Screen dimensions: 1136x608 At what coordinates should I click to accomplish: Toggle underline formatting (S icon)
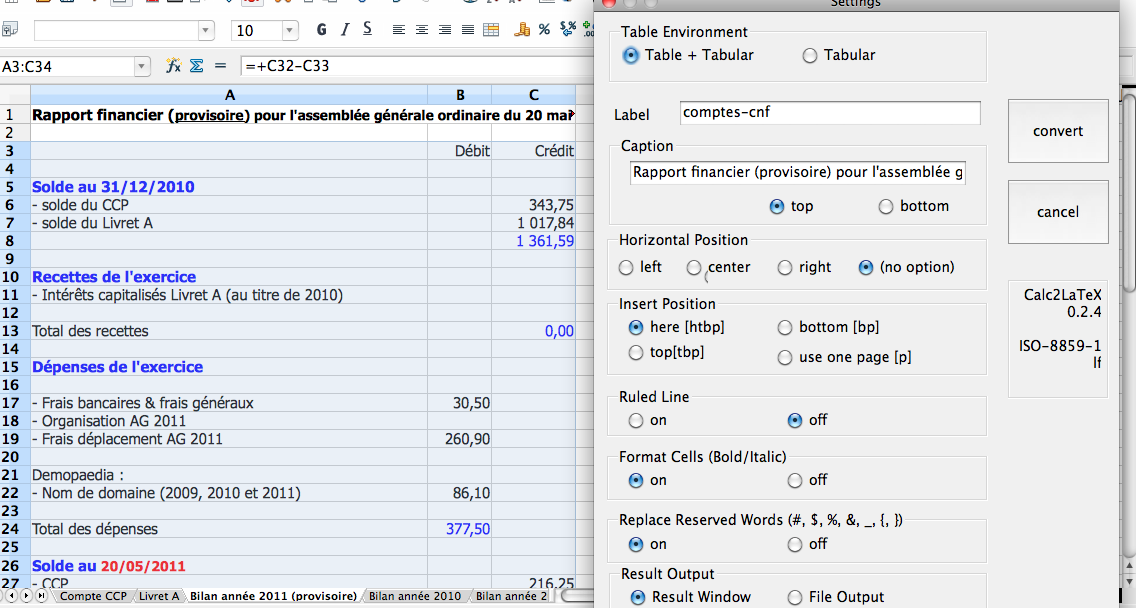368,30
